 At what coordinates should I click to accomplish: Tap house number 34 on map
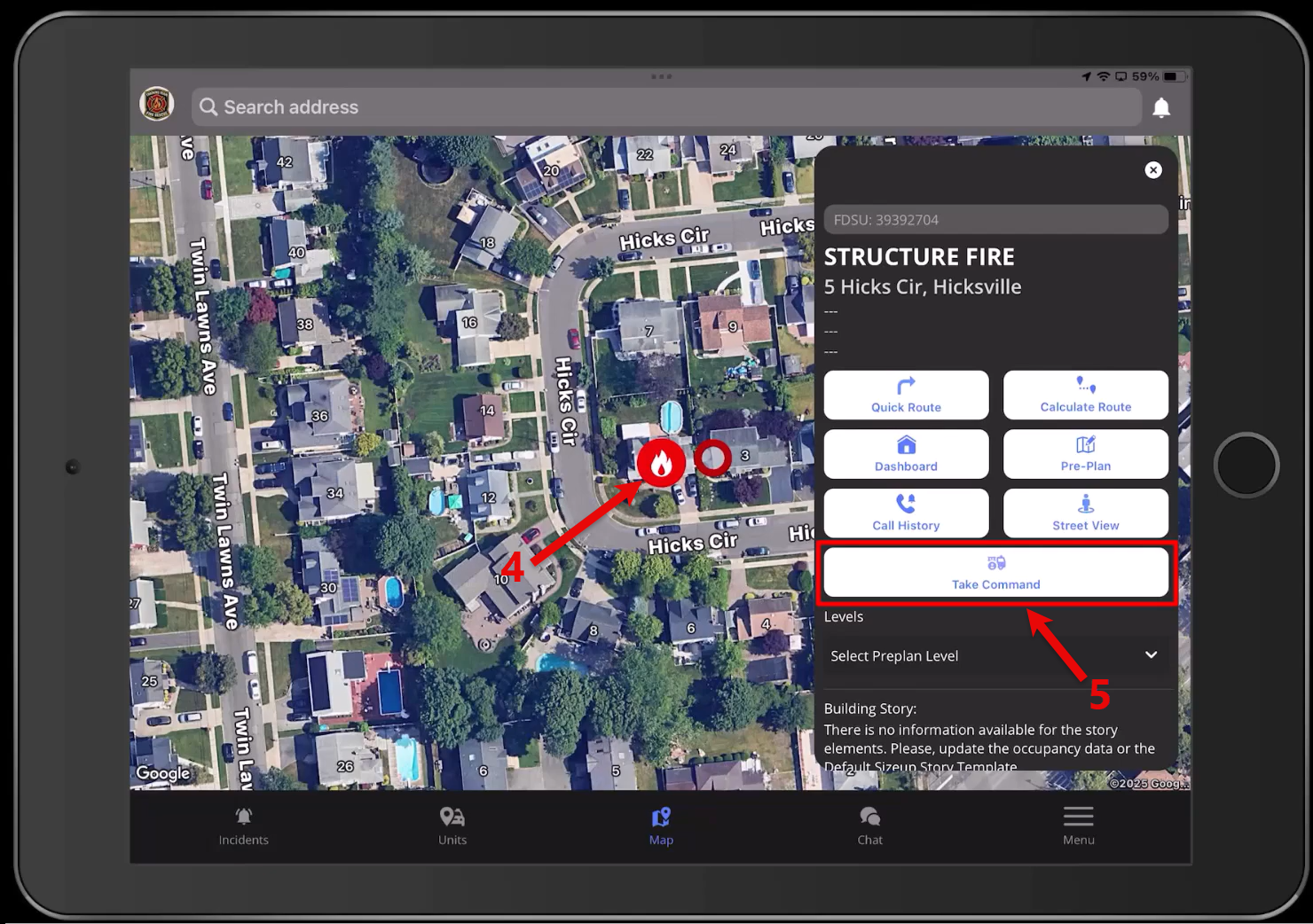pyautogui.click(x=334, y=493)
